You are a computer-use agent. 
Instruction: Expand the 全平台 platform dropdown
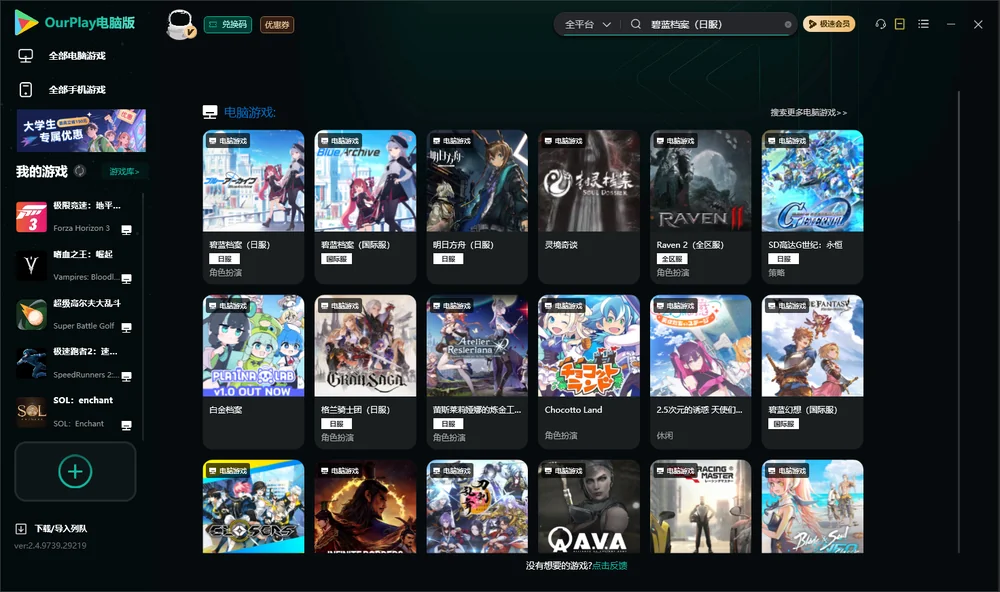click(587, 24)
